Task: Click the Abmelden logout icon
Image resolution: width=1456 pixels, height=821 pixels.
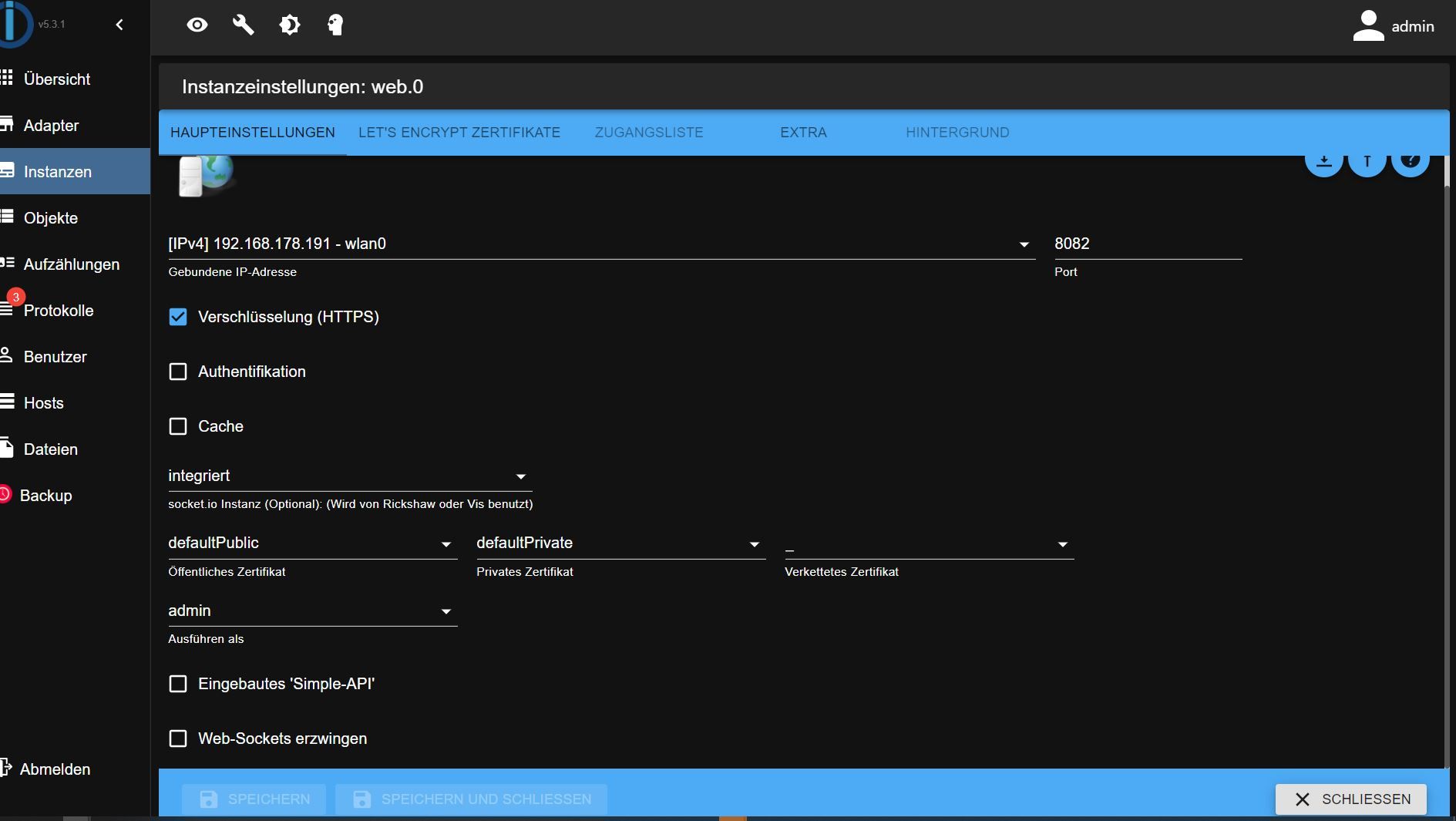Action: tap(5, 768)
